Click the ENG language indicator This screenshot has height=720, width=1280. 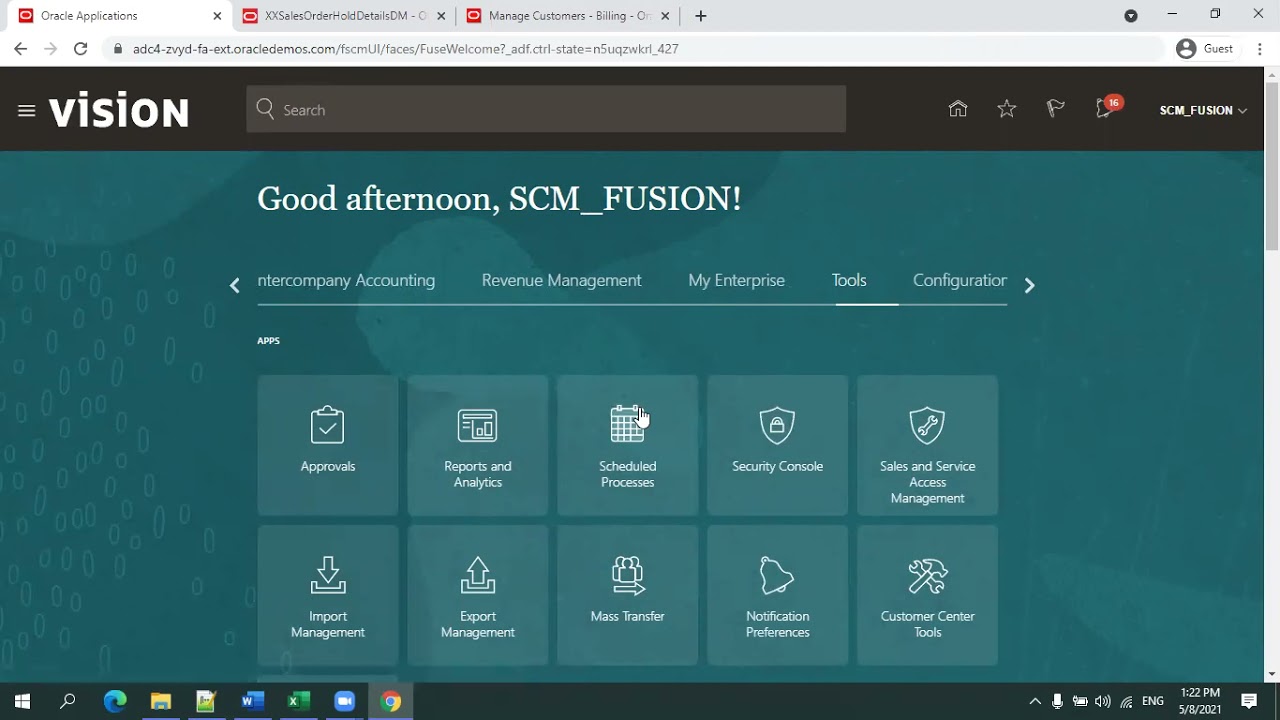point(1153,701)
